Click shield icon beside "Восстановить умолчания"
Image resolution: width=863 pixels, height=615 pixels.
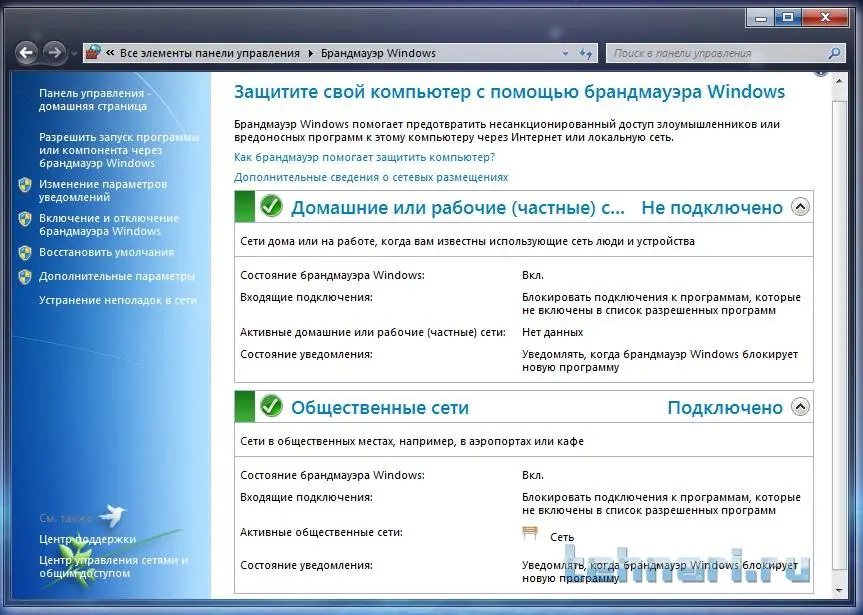pos(25,253)
